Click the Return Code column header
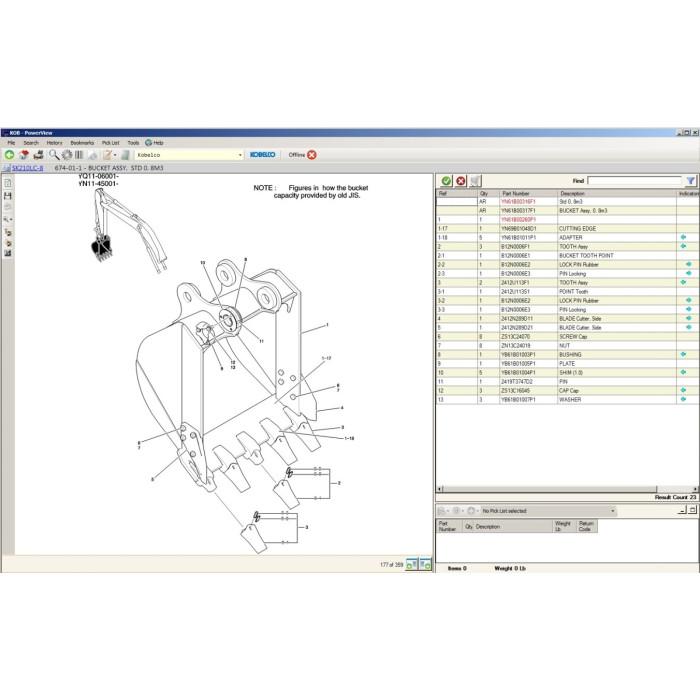Image resolution: width=700 pixels, height=700 pixels. tap(586, 526)
